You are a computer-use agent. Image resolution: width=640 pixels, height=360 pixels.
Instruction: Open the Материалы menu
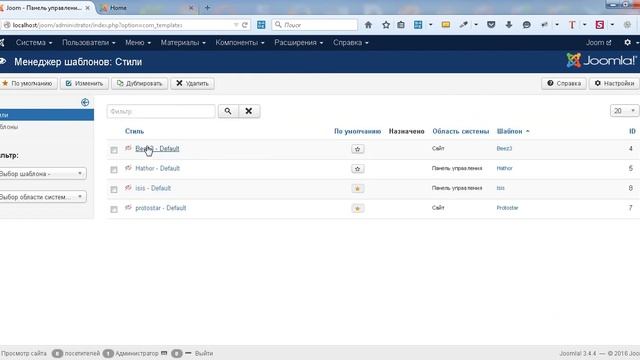183,42
